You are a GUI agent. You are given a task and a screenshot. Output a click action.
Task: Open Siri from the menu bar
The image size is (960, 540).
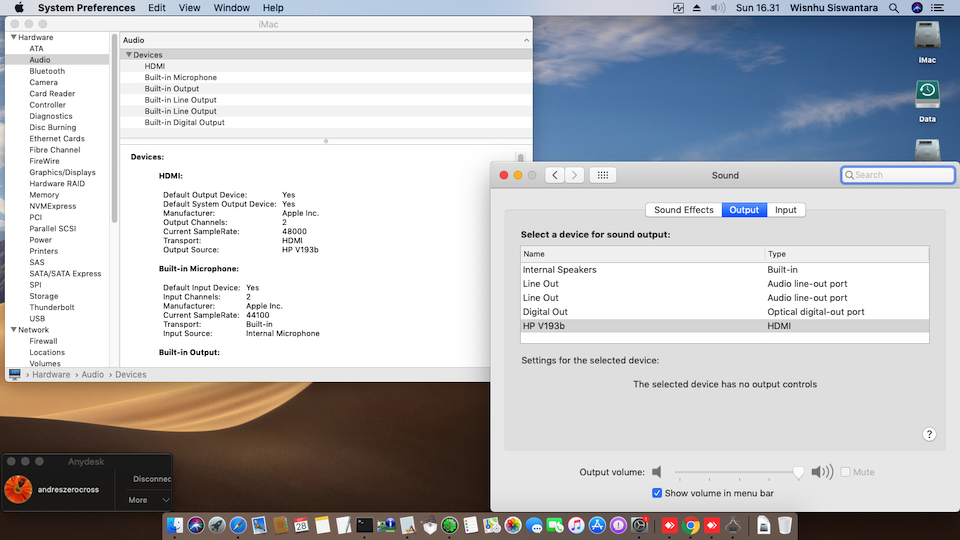click(x=918, y=8)
